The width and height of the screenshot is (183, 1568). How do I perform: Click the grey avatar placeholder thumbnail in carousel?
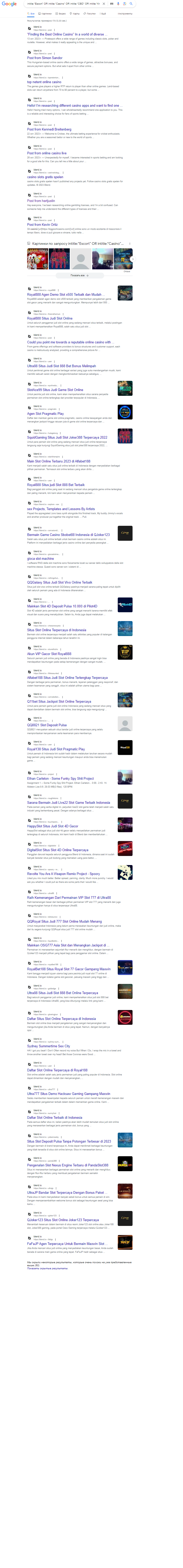[x=80, y=259]
